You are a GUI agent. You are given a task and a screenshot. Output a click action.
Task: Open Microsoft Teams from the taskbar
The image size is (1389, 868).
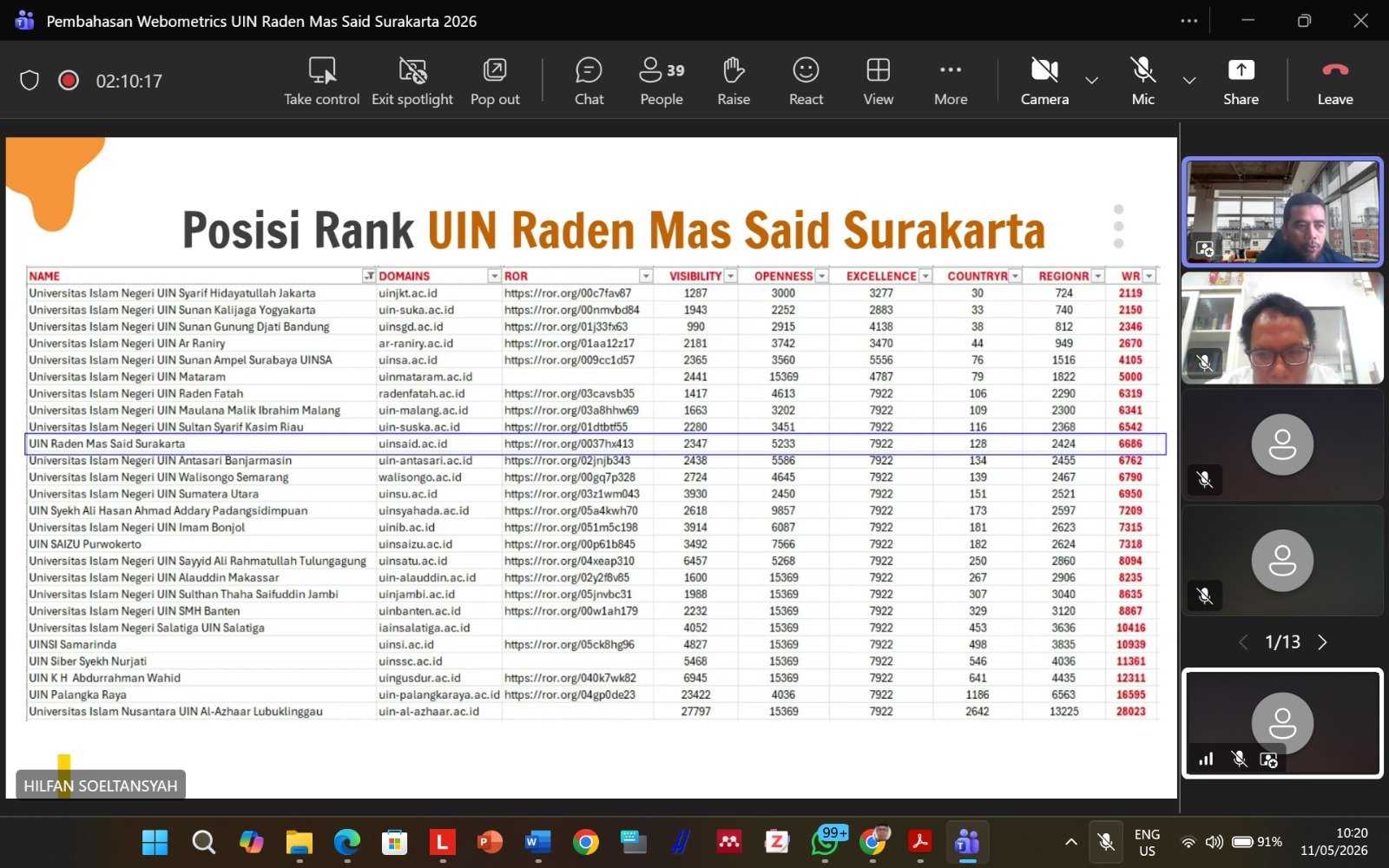[967, 842]
